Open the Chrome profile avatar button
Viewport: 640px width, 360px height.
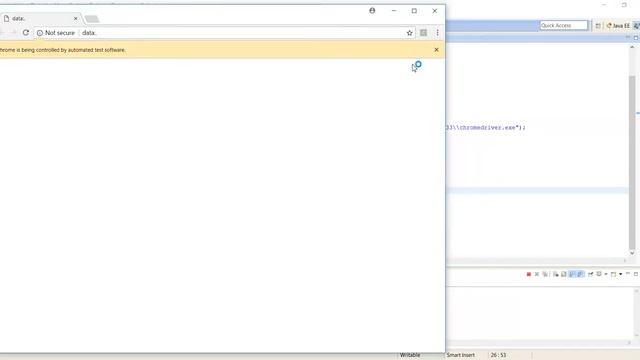point(372,11)
